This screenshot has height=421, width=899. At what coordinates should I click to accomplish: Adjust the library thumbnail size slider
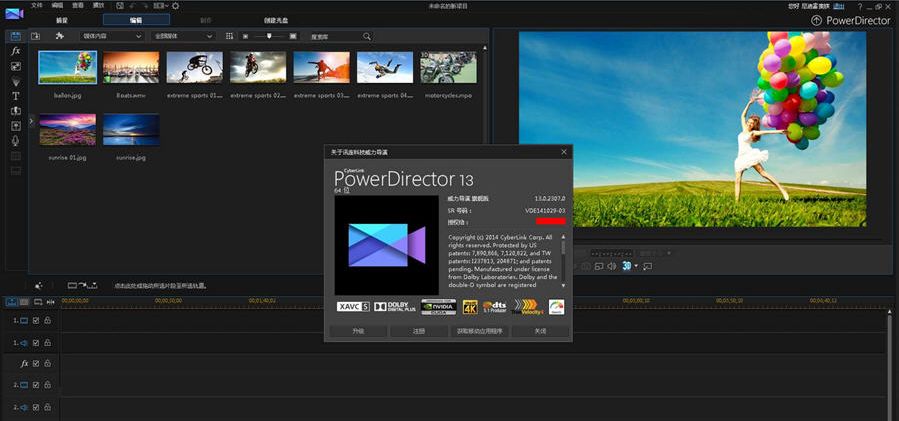(x=269, y=36)
